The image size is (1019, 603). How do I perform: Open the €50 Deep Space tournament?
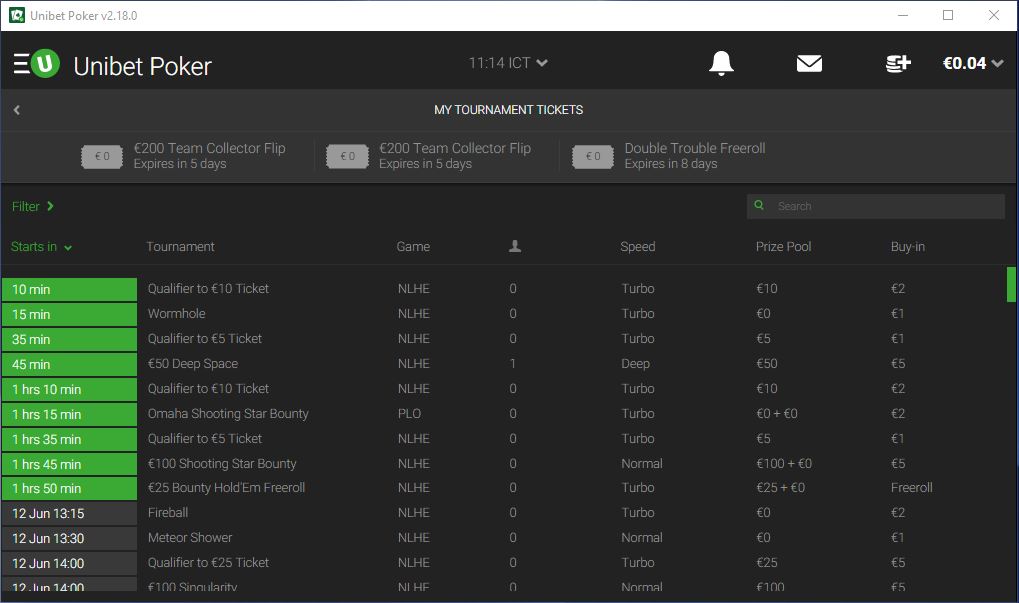tap(192, 364)
